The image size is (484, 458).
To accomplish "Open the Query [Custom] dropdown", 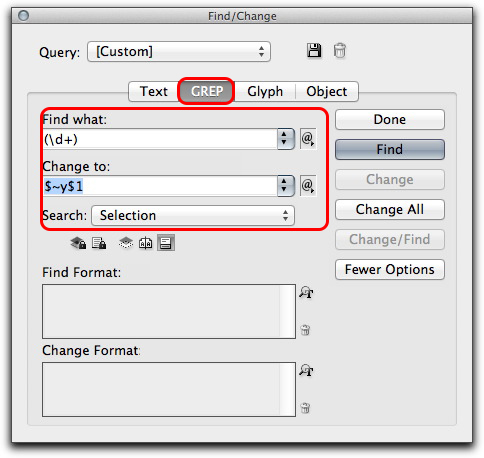I will [179, 52].
